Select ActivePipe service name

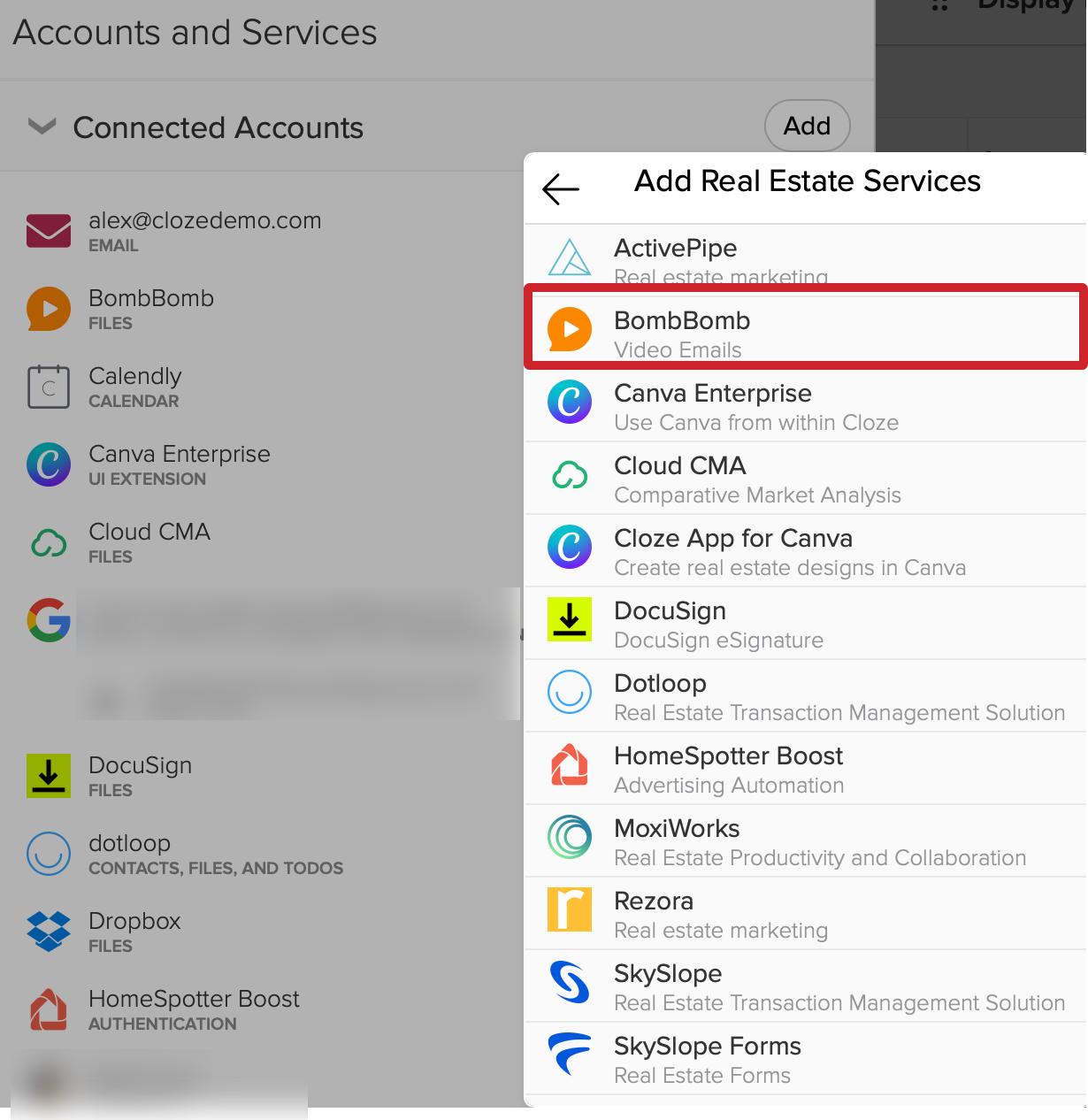click(x=676, y=248)
